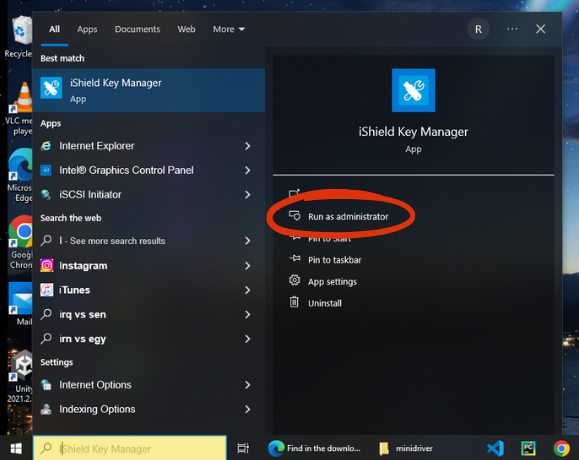Expand the 'irn vs egy' suggestion arrow
Viewport: 579px width, 460px height.
(x=248, y=339)
